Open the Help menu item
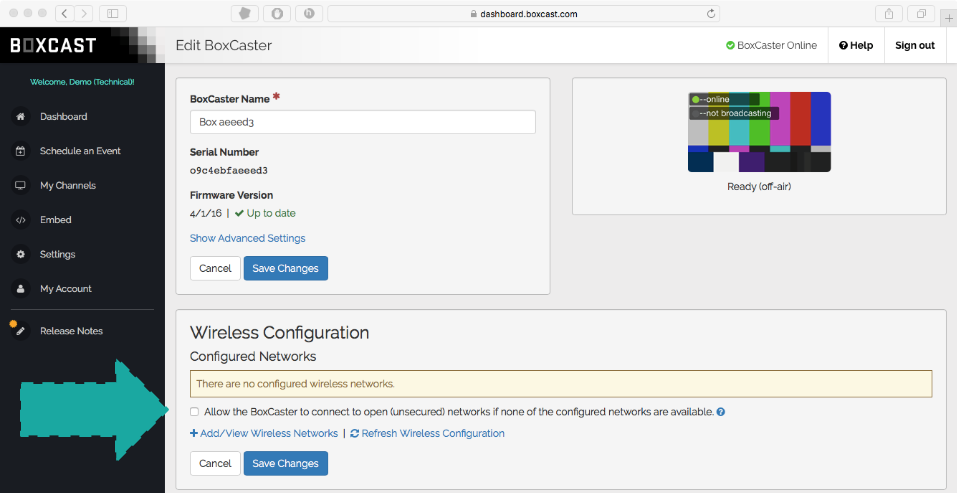Viewport: 957px width, 493px height. click(856, 45)
